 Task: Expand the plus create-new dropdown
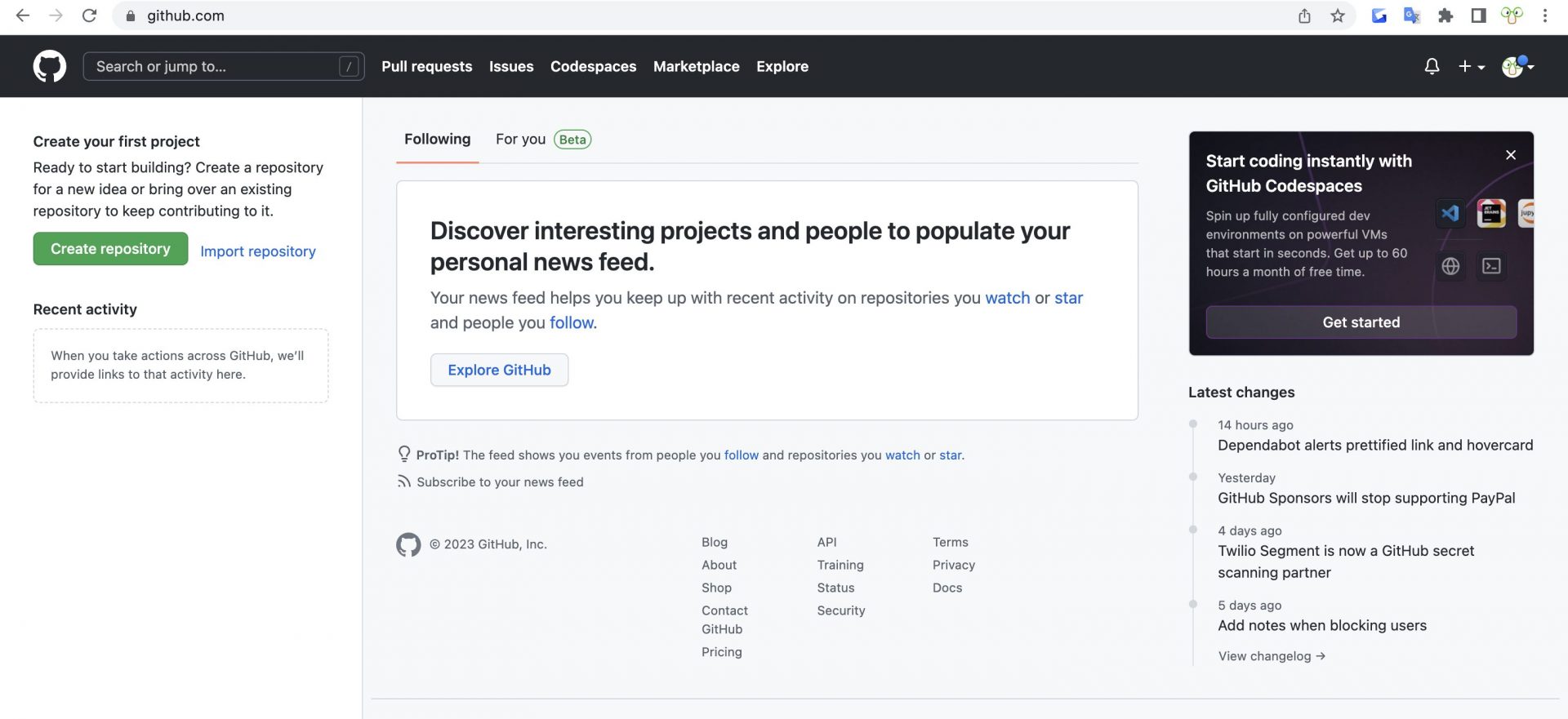pos(1472,66)
